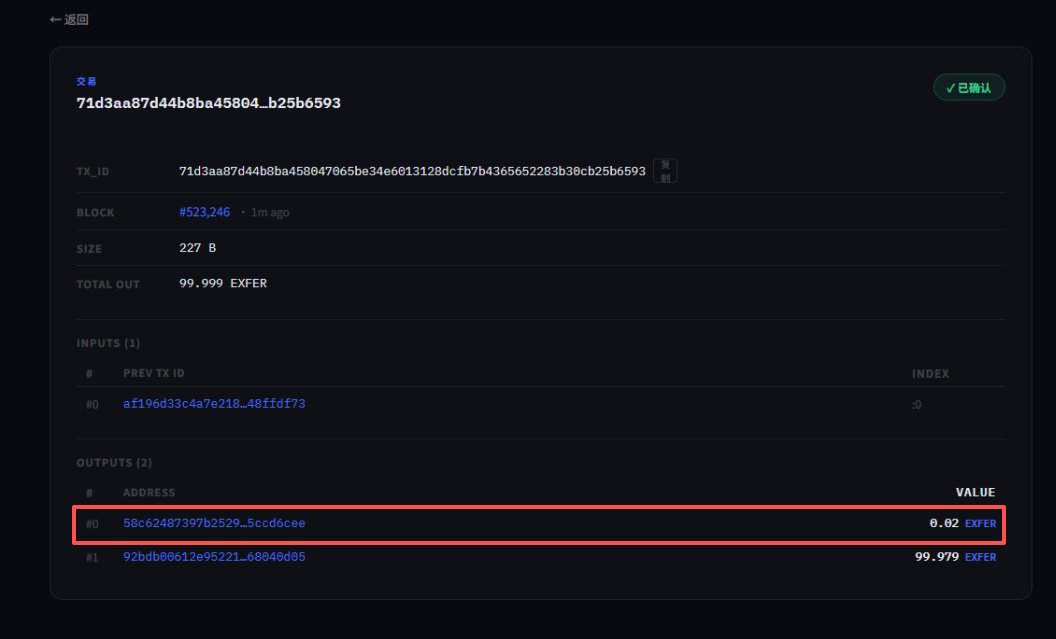
Task: Click the SIZE field label
Action: (89, 248)
